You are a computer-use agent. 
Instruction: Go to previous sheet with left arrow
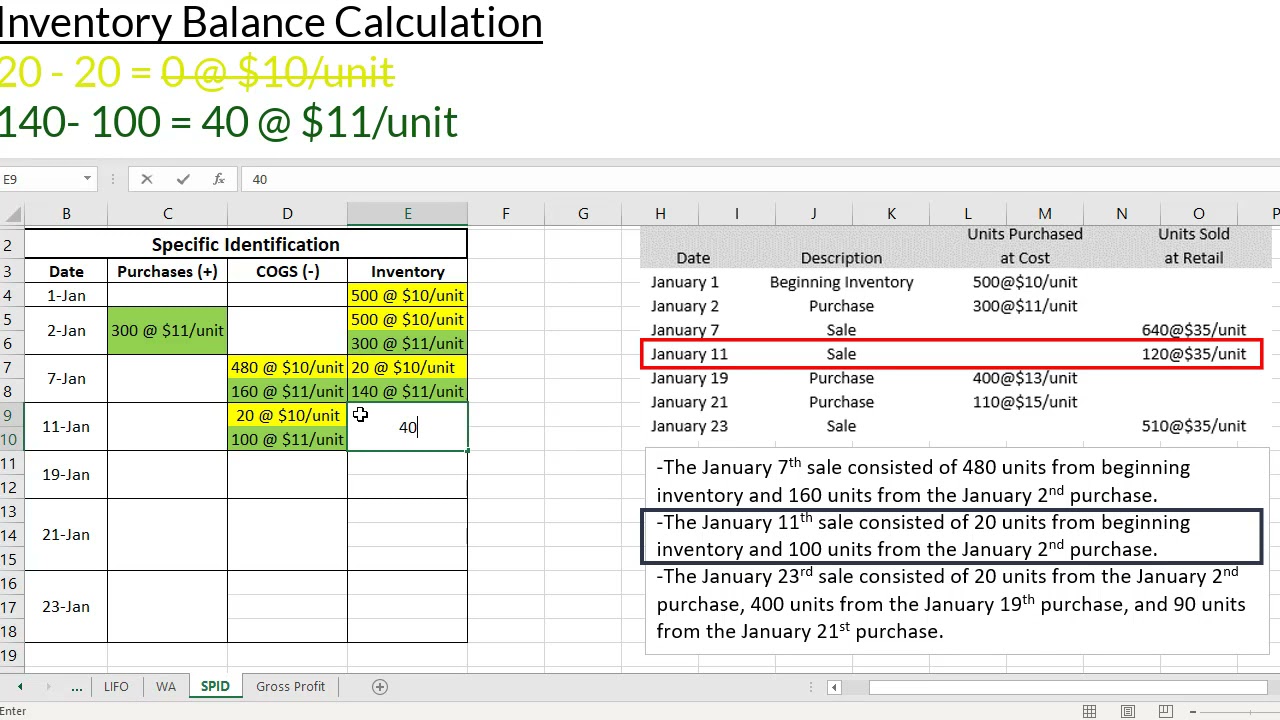coord(20,686)
